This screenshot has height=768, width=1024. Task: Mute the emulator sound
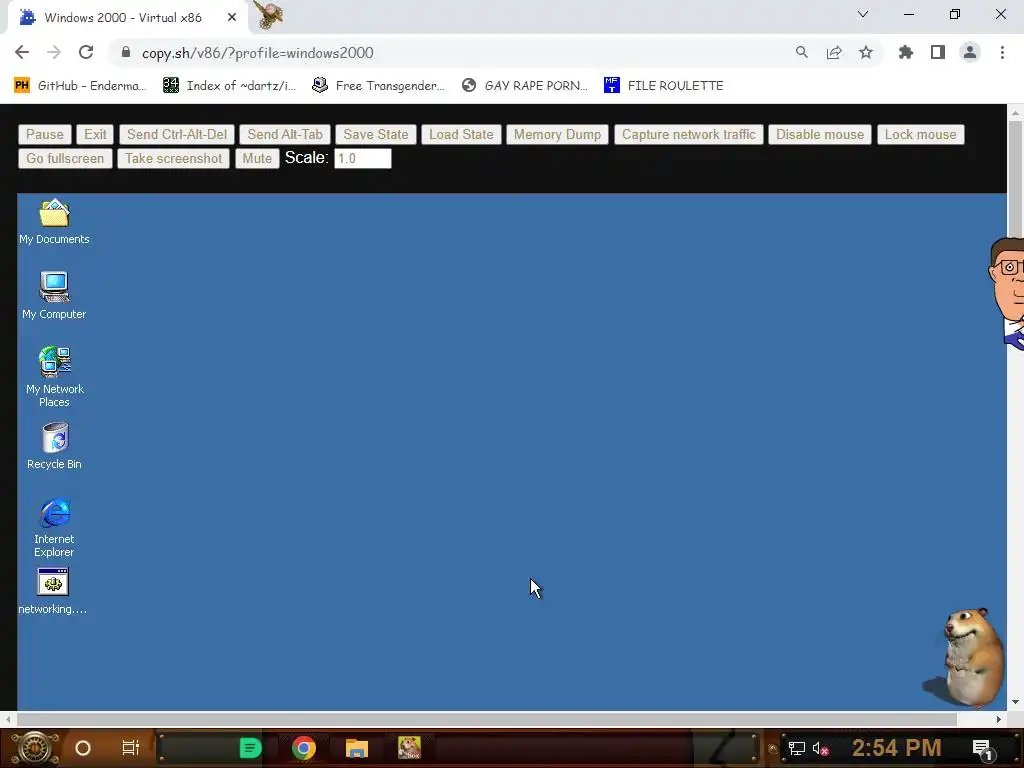(x=257, y=159)
